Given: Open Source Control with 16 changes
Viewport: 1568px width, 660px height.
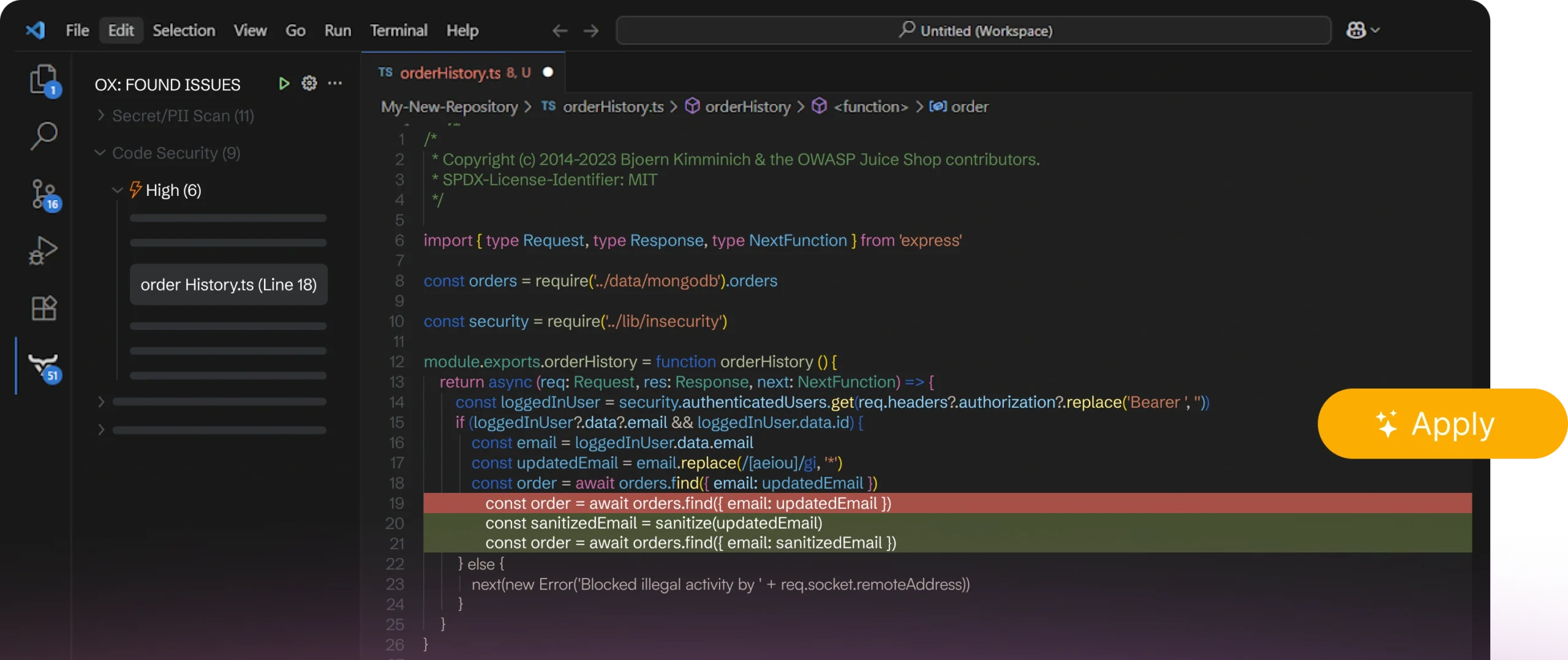Looking at the screenshot, I should coord(43,194).
